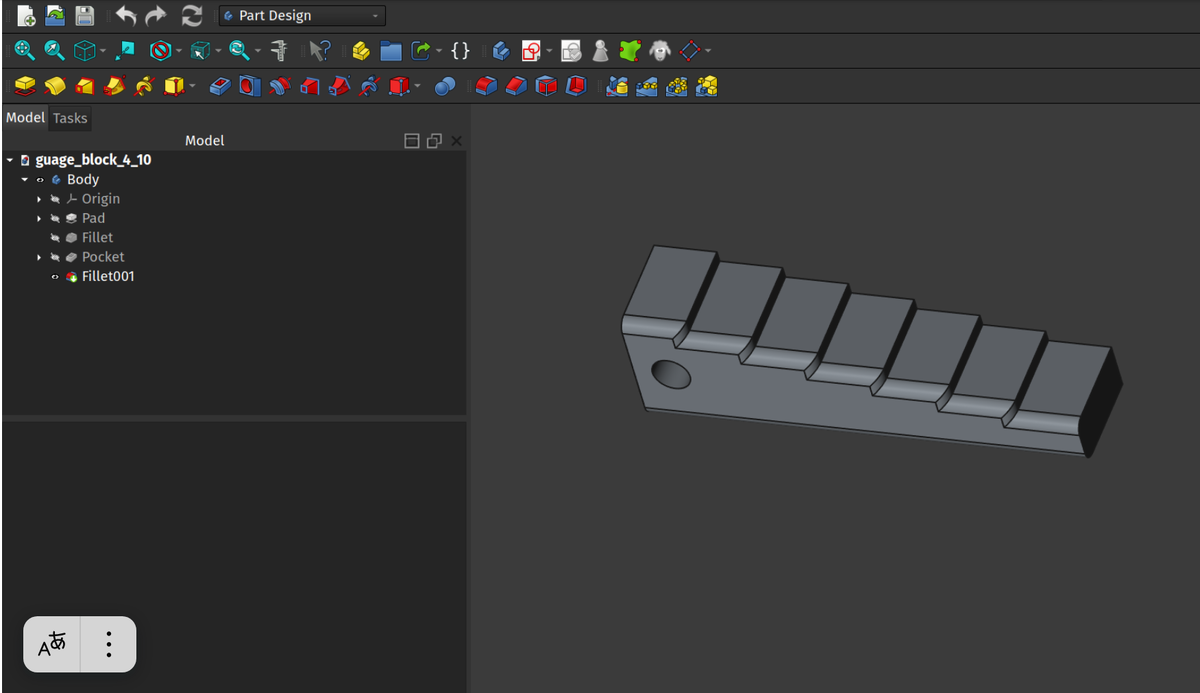The image size is (1200, 693).
Task: Select the Groove tool
Action: [x=280, y=87]
